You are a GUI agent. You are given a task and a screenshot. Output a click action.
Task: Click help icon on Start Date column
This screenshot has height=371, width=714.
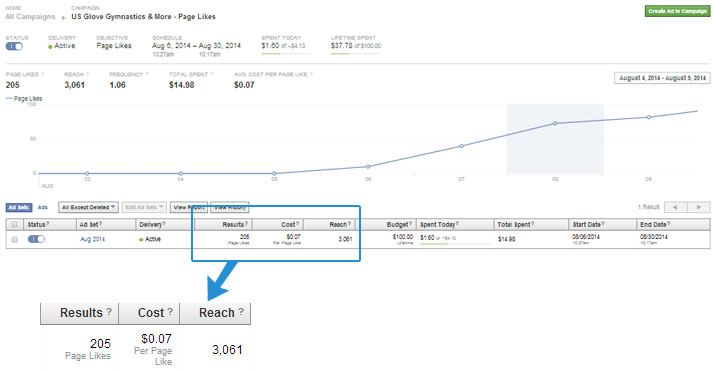[x=604, y=224]
